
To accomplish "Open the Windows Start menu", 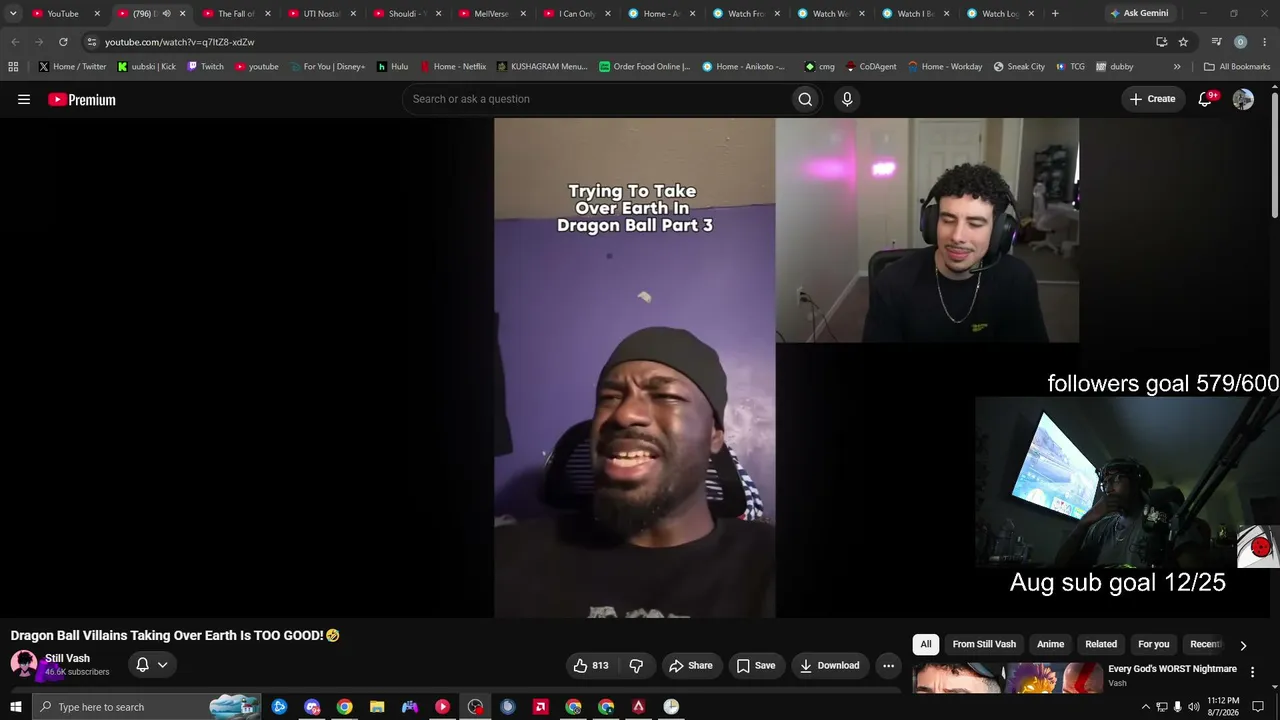I will 15,707.
